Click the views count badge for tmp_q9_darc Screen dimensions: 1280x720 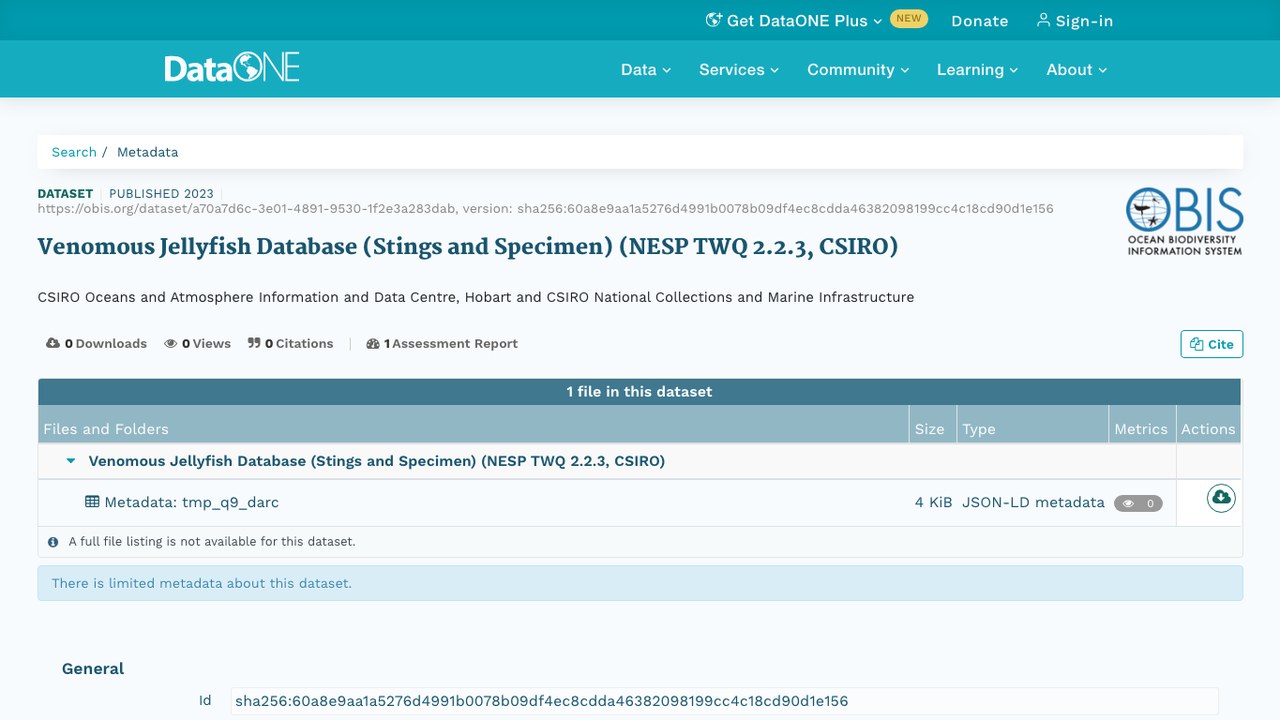(1138, 503)
